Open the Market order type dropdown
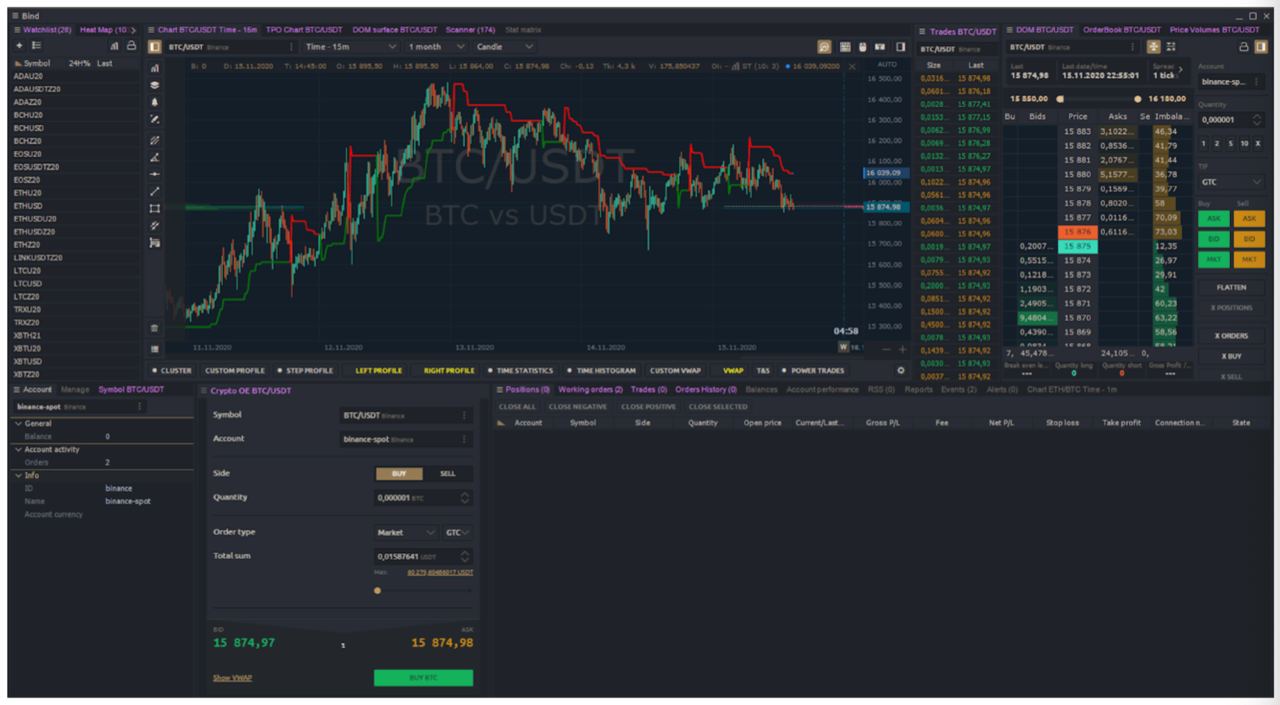 click(x=406, y=532)
